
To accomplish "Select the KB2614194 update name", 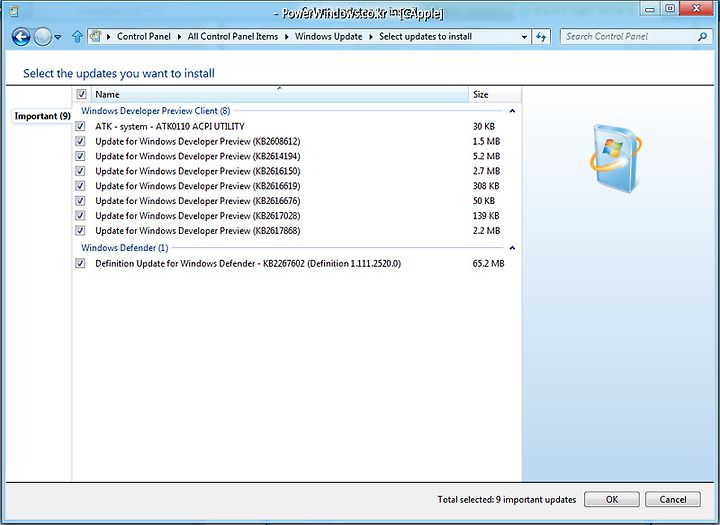I will point(197,156).
